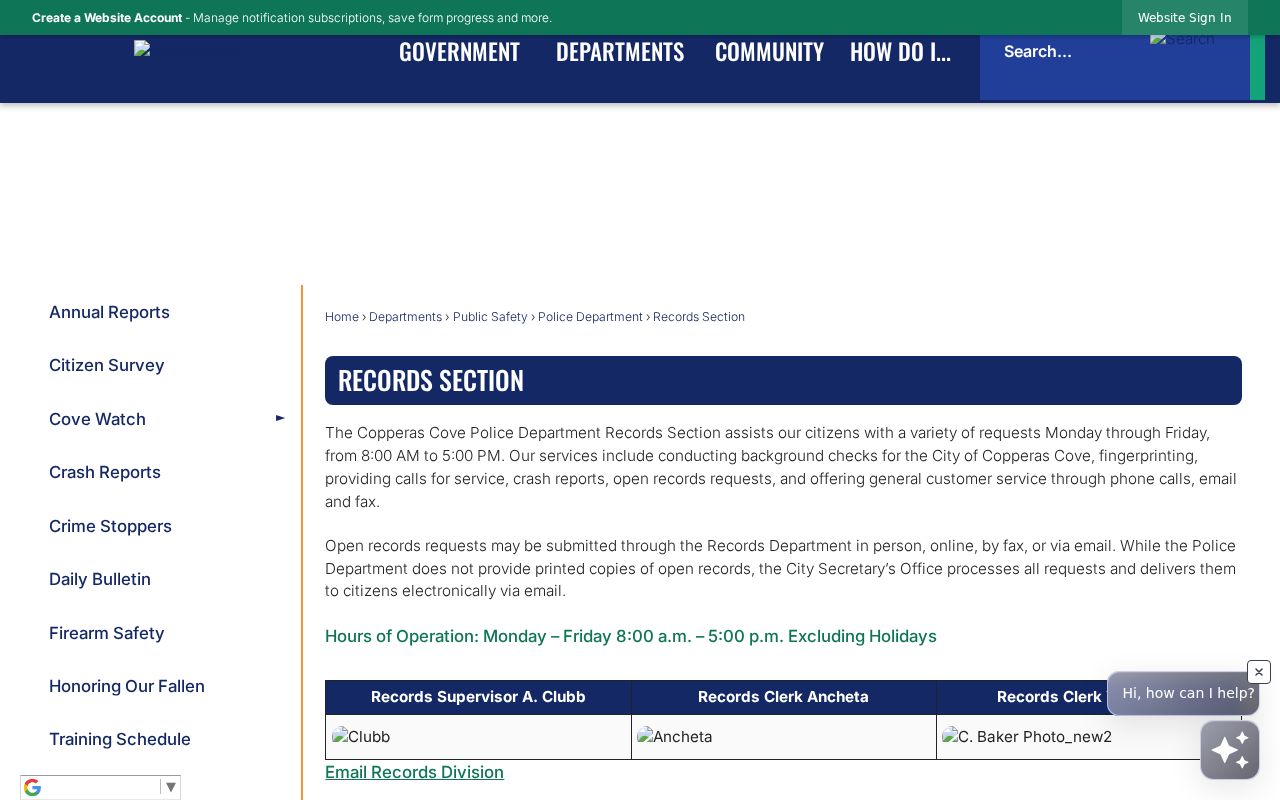Open Citizen Survey sidebar link
This screenshot has height=800, width=1280.
[x=106, y=365]
